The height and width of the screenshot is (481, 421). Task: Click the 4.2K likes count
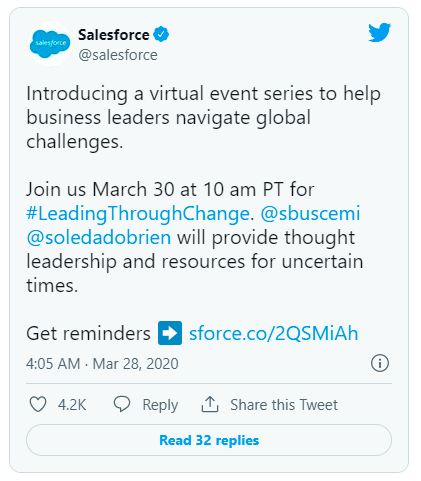coord(72,405)
